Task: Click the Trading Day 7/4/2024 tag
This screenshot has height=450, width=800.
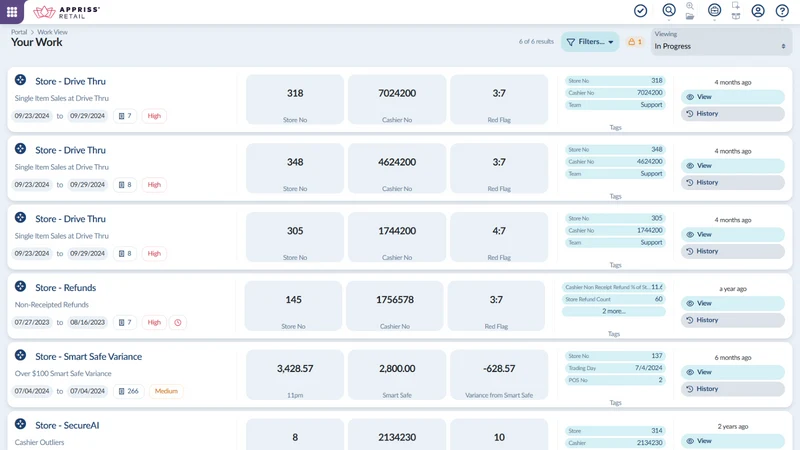Action: (615, 368)
